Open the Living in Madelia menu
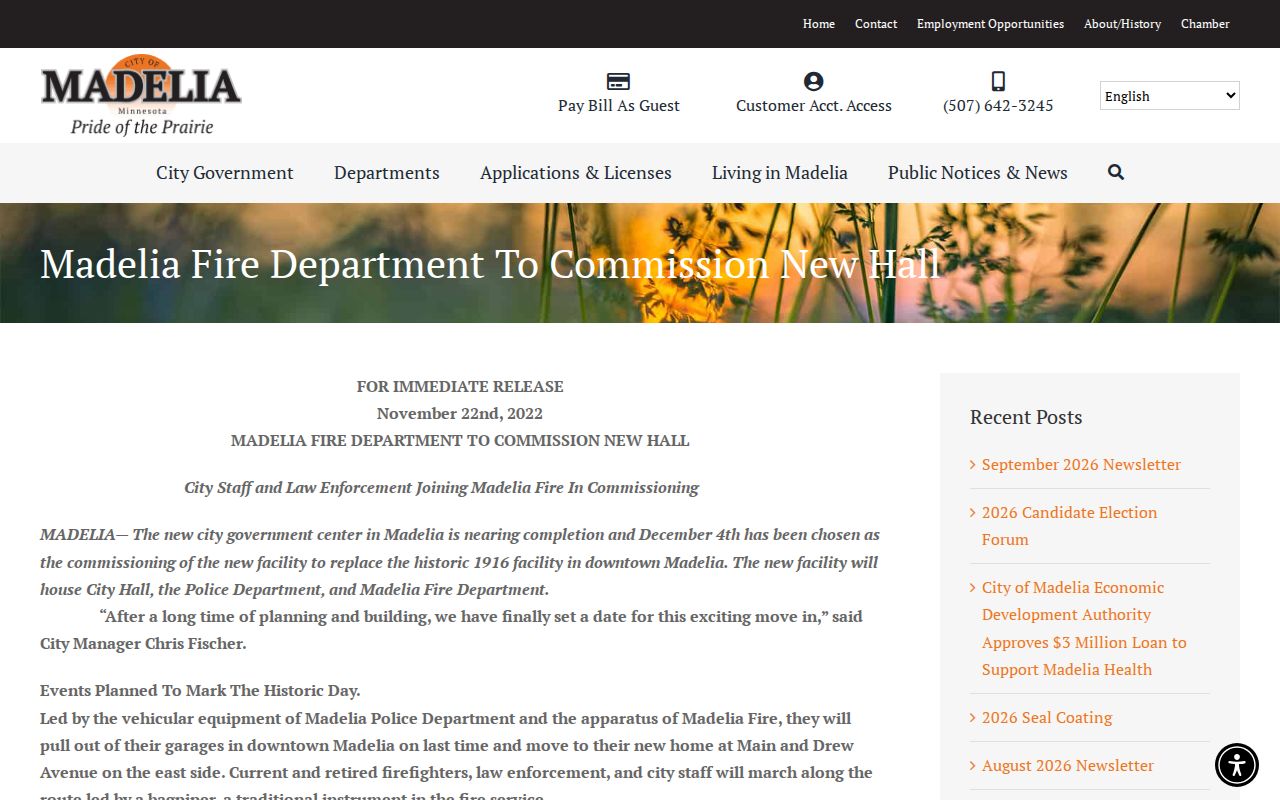This screenshot has width=1280, height=800. [780, 173]
